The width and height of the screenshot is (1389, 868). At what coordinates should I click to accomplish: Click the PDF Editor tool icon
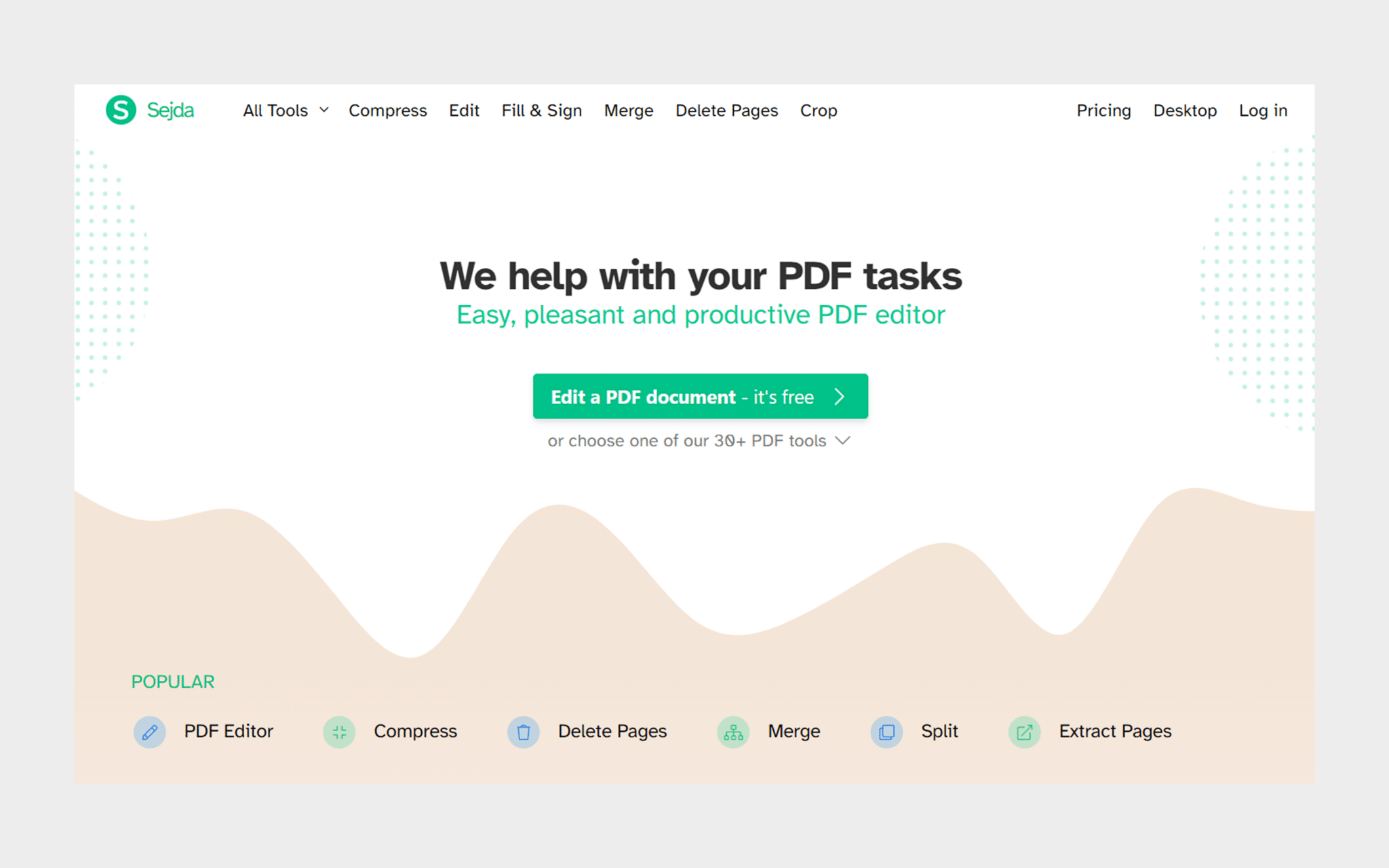coord(148,731)
